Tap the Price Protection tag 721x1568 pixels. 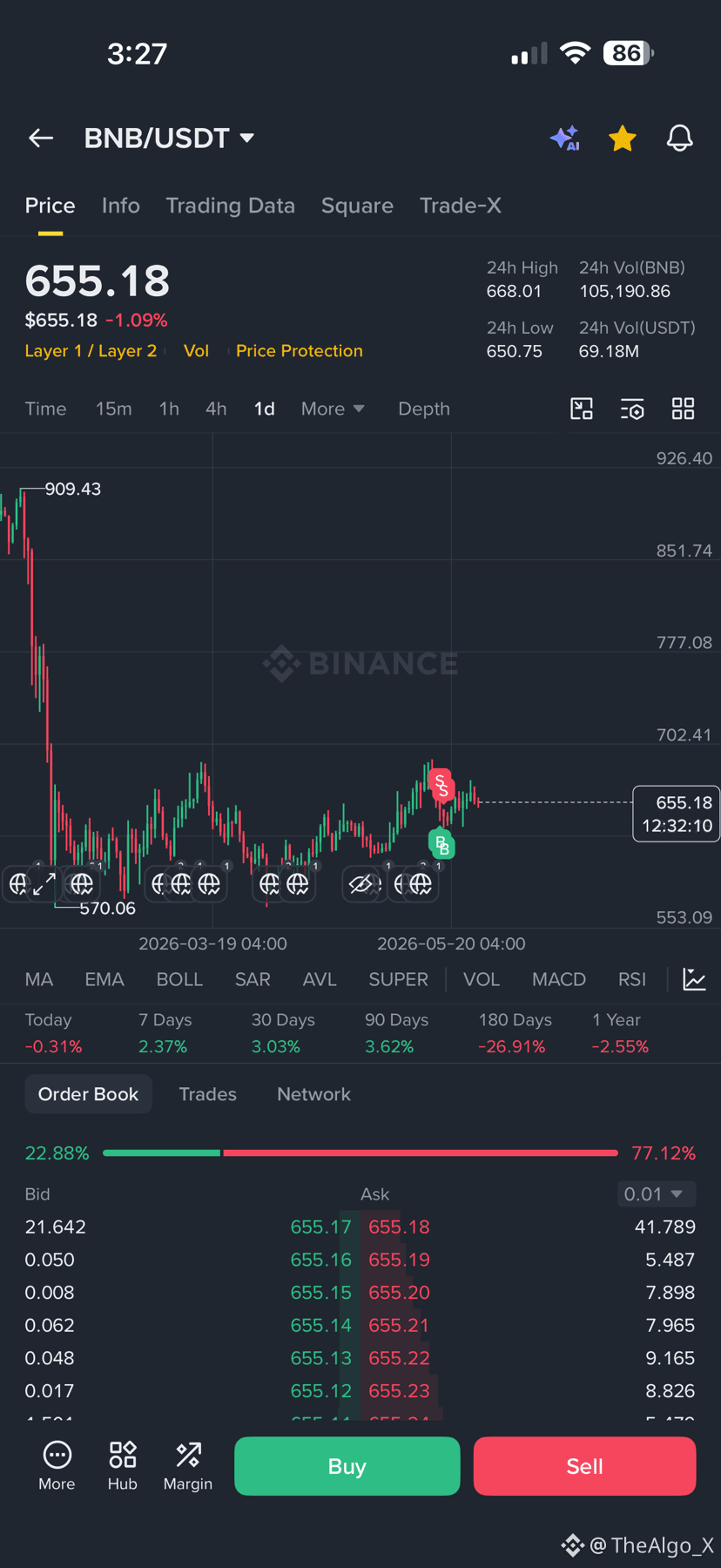tap(300, 351)
